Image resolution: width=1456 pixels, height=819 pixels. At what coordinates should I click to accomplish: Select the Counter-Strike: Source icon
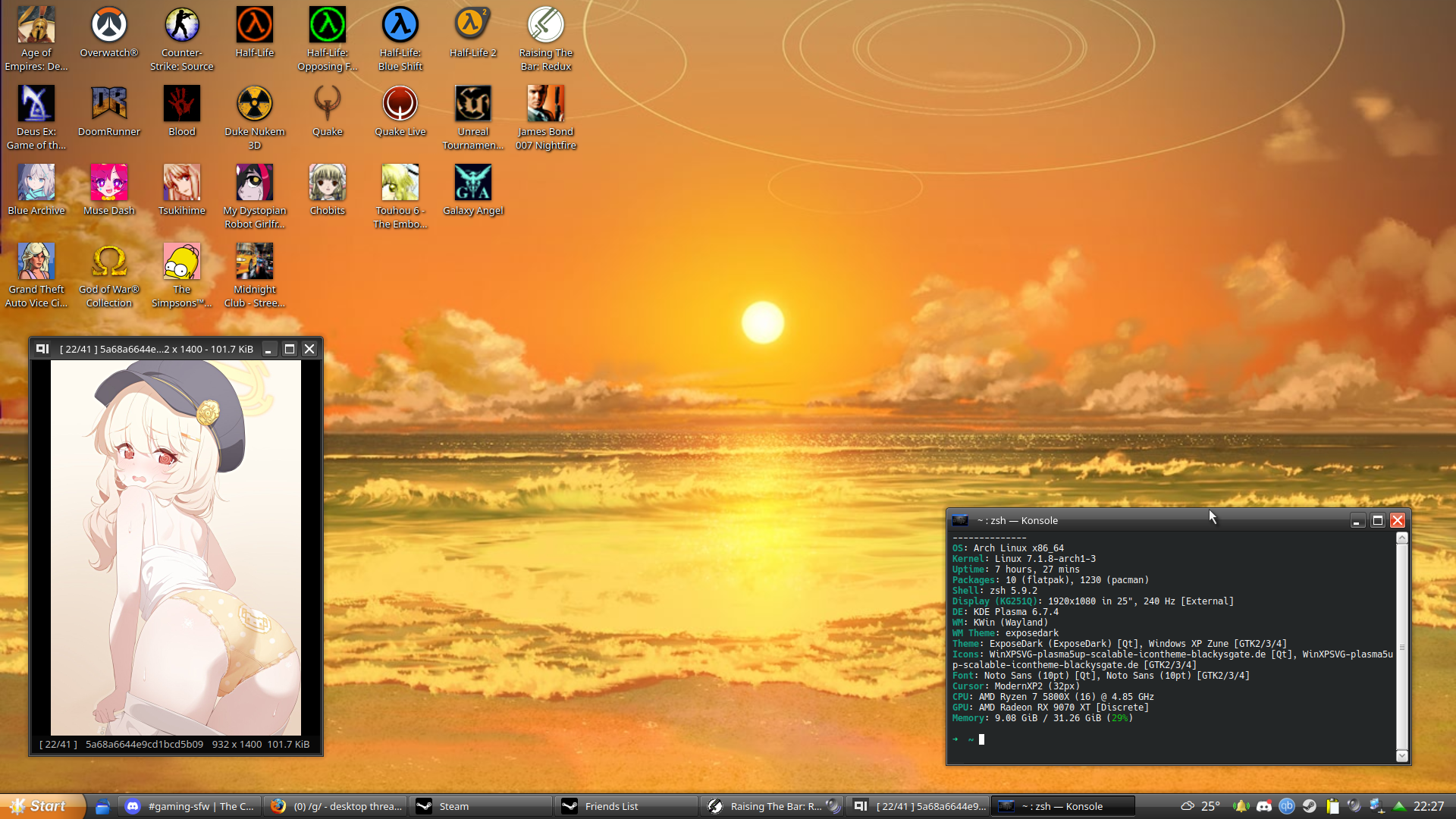point(182,39)
